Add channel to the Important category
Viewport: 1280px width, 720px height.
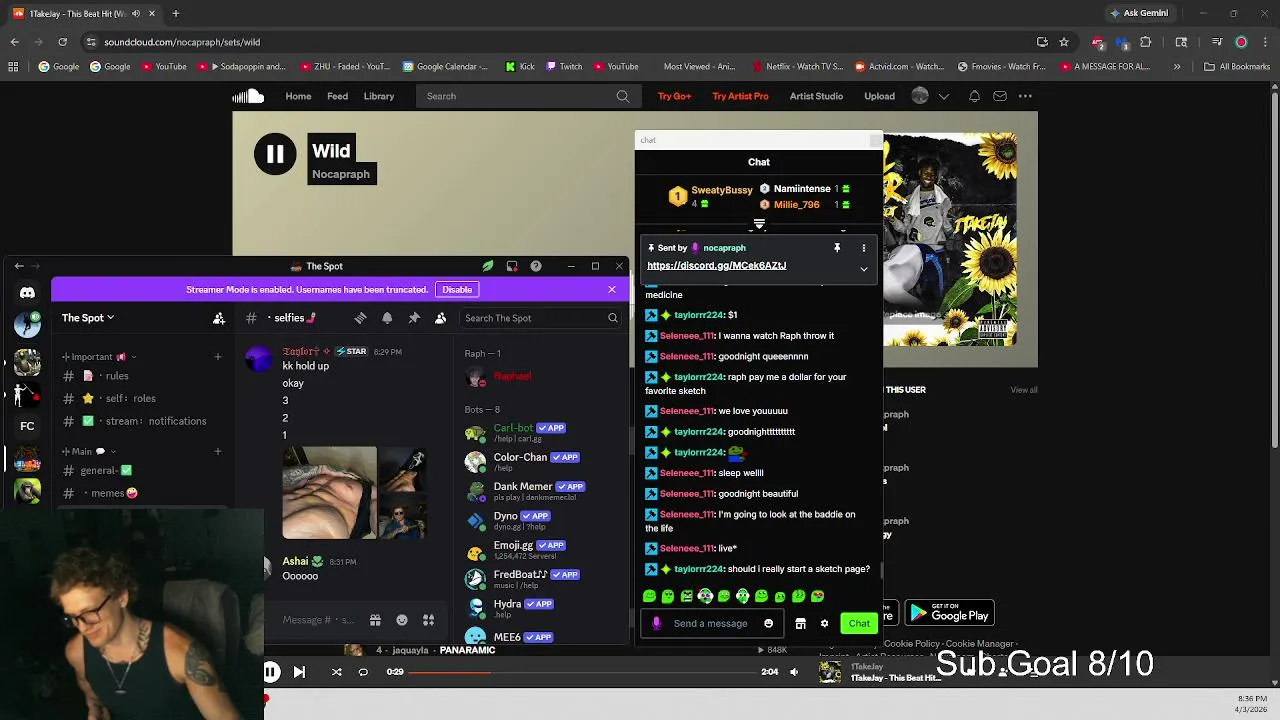click(x=217, y=357)
